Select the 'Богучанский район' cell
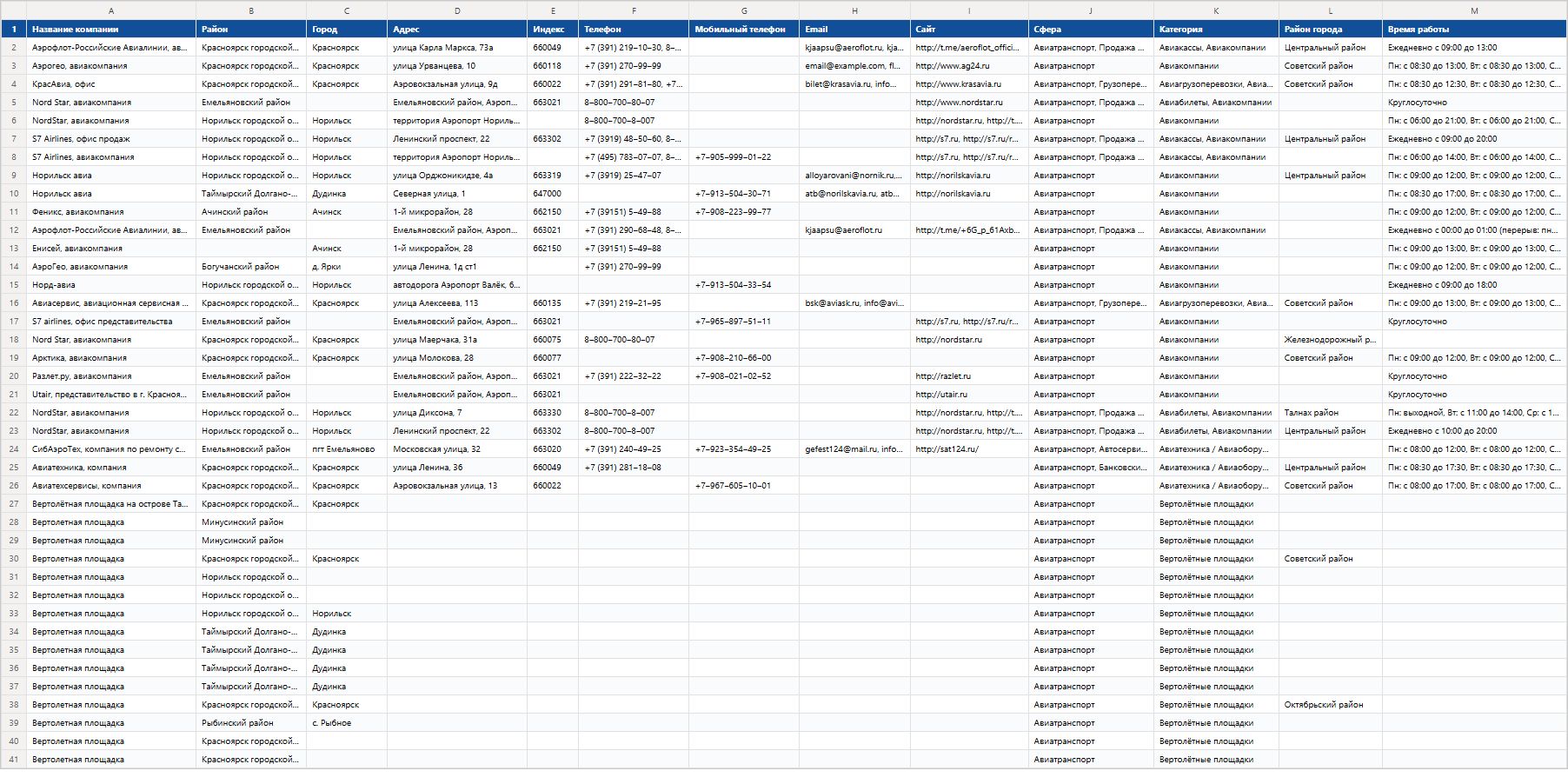This screenshot has height=784, width=1568. click(x=251, y=267)
